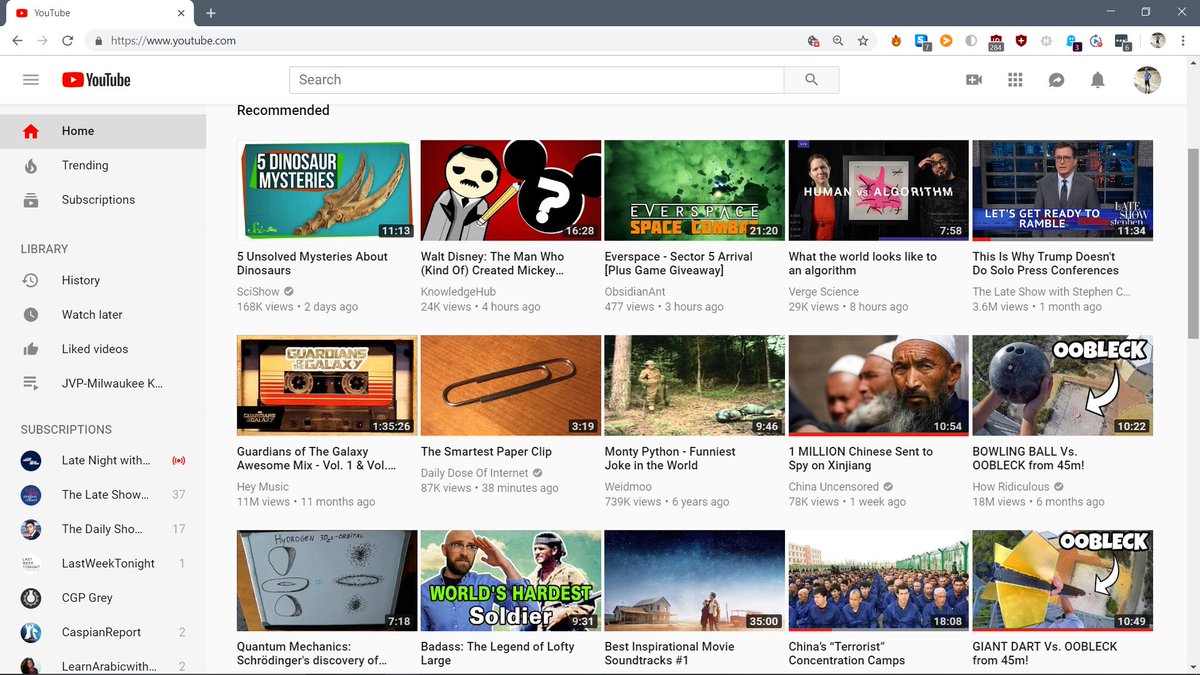
Task: Play 5 Dinosaur Mysteries thumbnail
Action: coord(327,191)
